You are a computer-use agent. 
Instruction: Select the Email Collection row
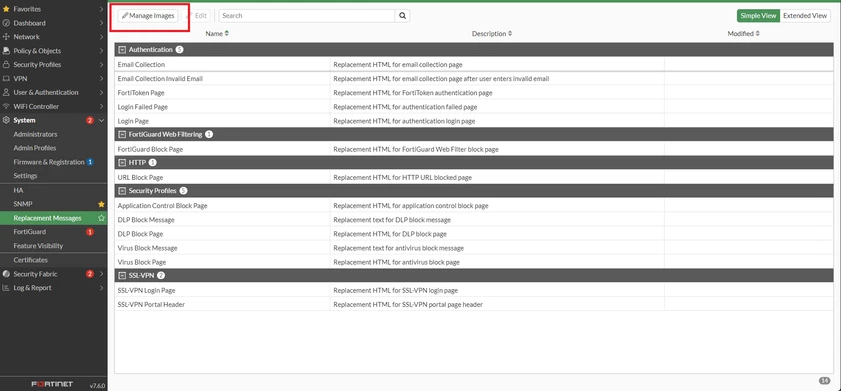(474, 64)
